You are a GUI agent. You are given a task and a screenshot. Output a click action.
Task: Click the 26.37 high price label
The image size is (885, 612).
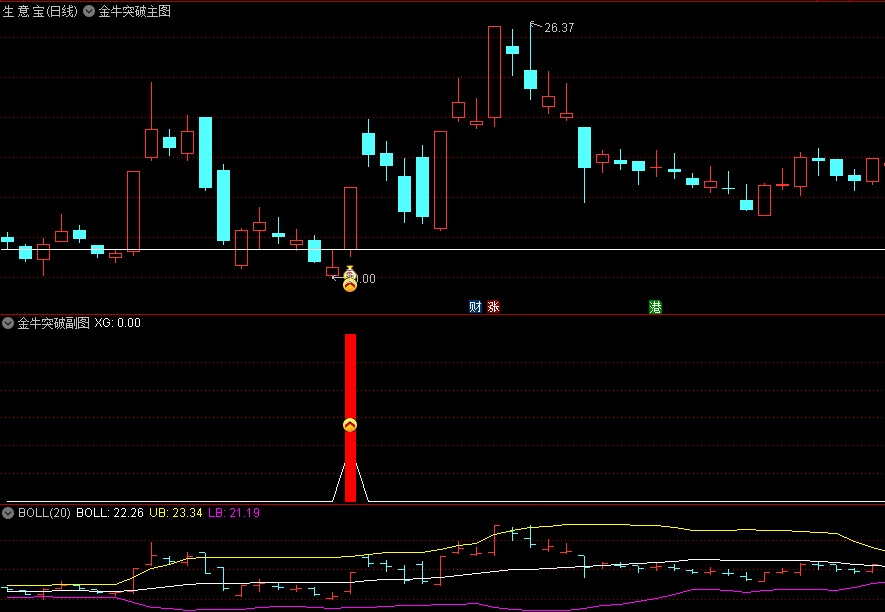(x=559, y=28)
